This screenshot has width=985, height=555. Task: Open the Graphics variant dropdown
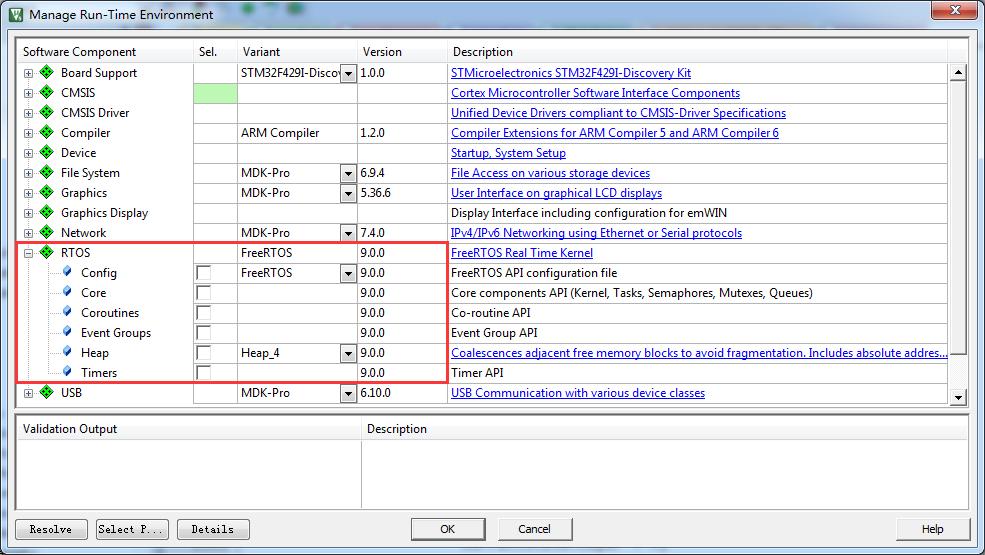point(348,194)
